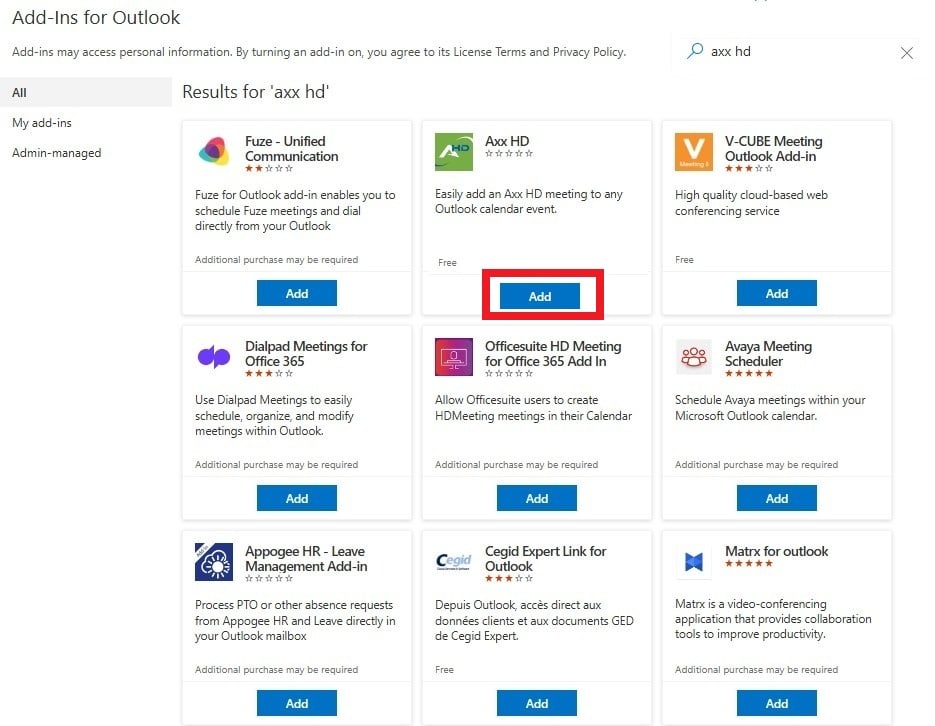The image size is (935, 726).
Task: Add the Axx HD add-in
Action: (539, 296)
